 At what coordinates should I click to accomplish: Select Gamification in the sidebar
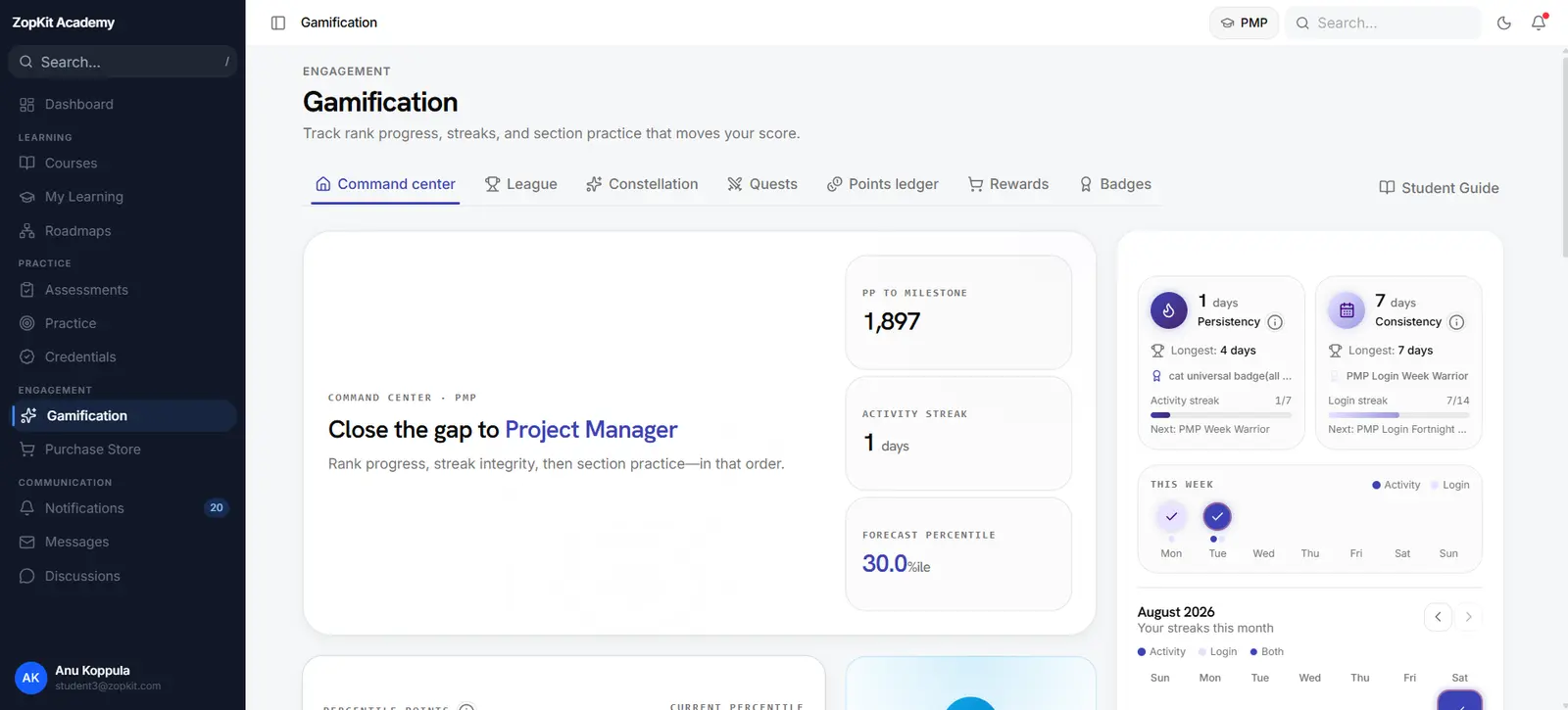coord(122,416)
